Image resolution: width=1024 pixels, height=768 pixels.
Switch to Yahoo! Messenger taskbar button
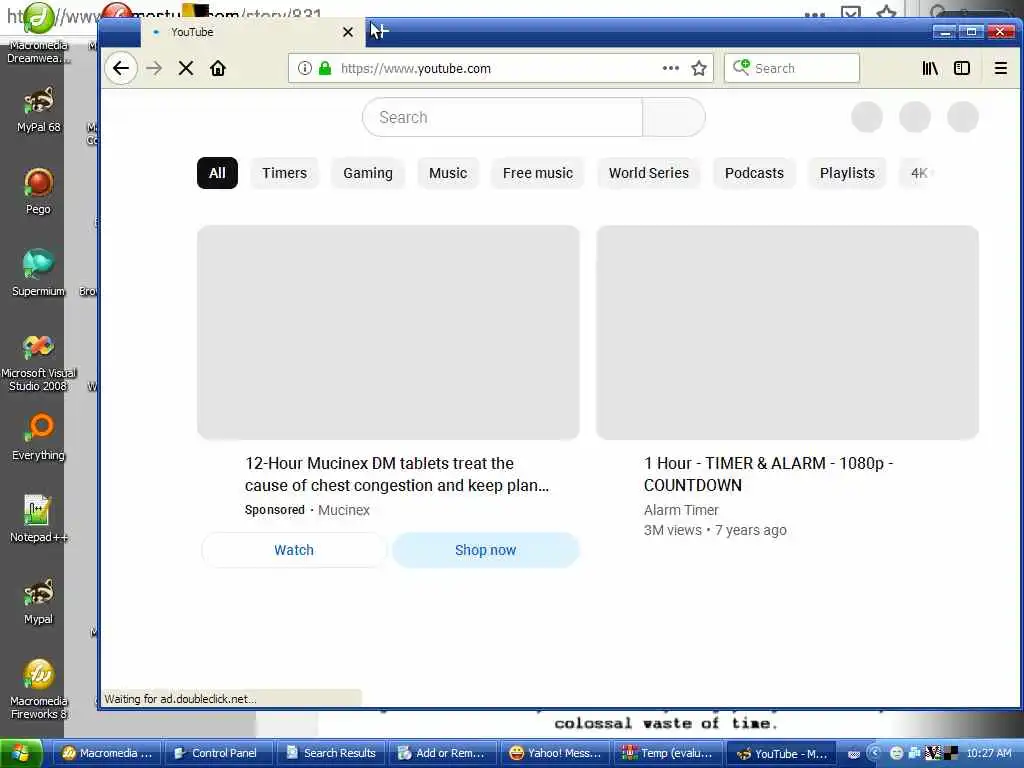tap(555, 753)
